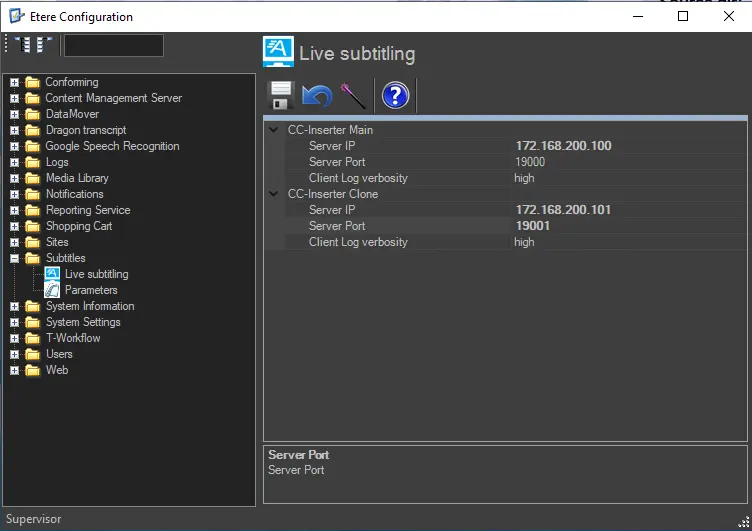Image resolution: width=752 pixels, height=531 pixels.
Task: Open Parameters under Subtitles
Action: (x=91, y=290)
